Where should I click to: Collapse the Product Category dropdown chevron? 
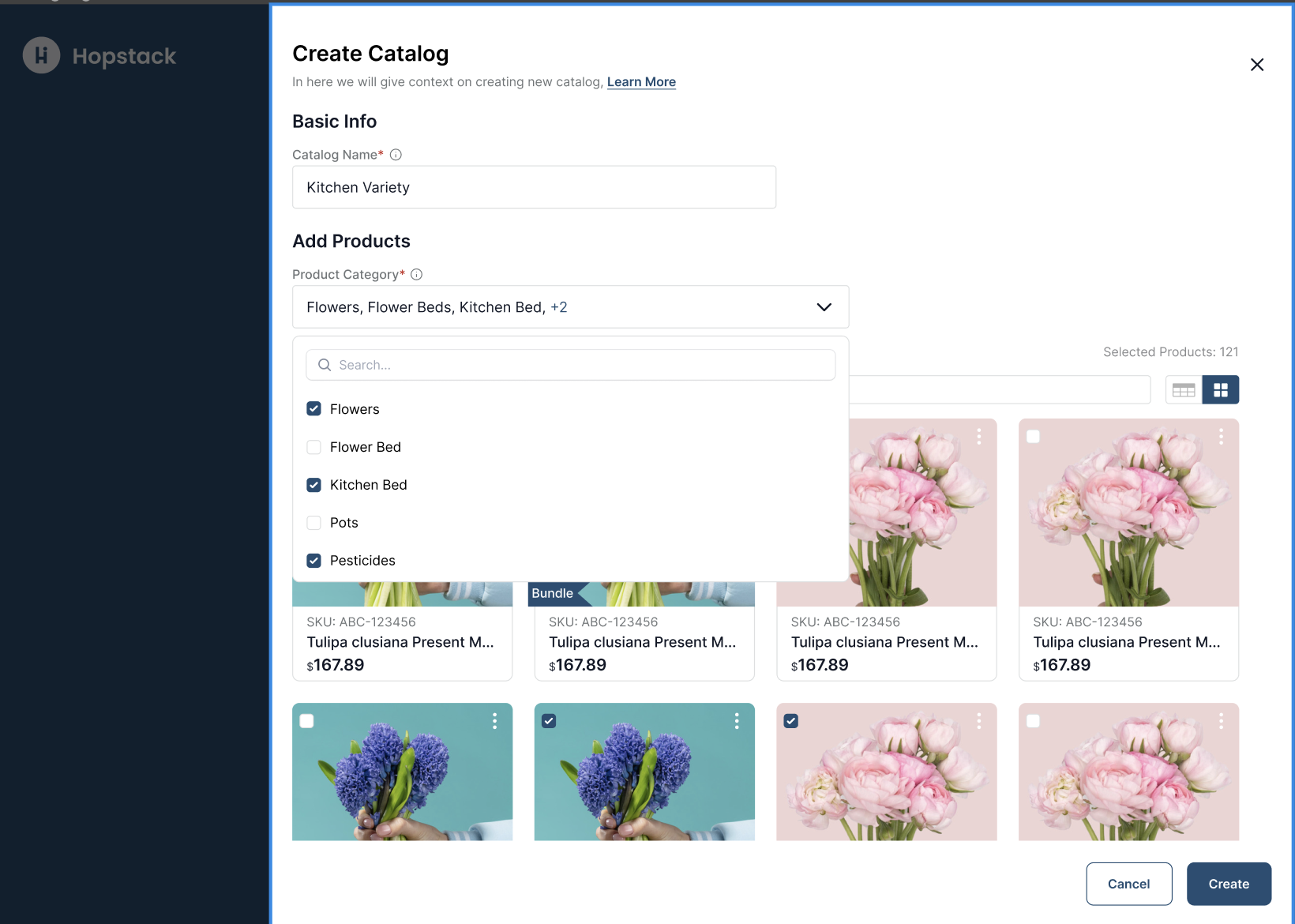click(x=824, y=307)
